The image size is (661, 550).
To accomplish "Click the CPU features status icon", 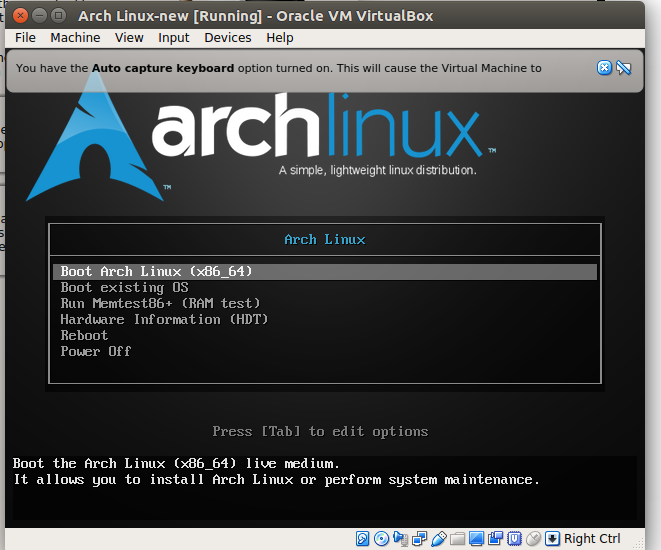I will point(514,538).
